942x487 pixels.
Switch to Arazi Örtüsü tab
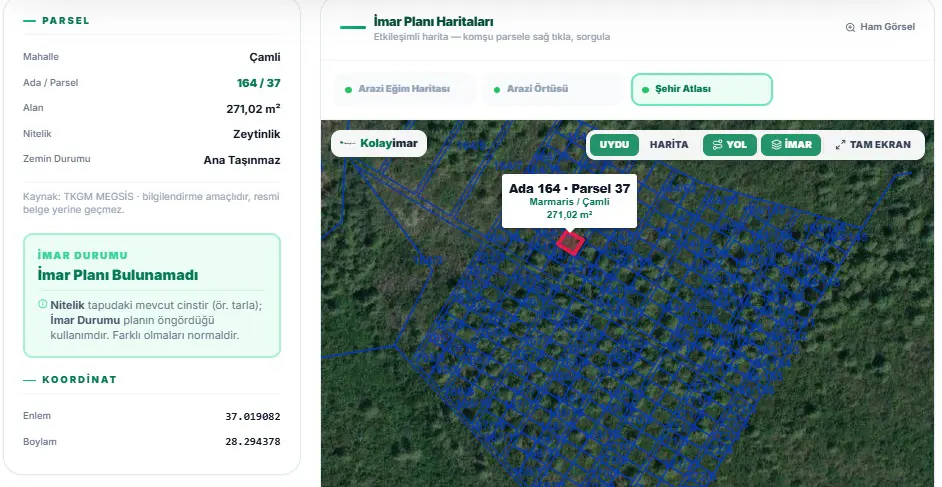[553, 89]
